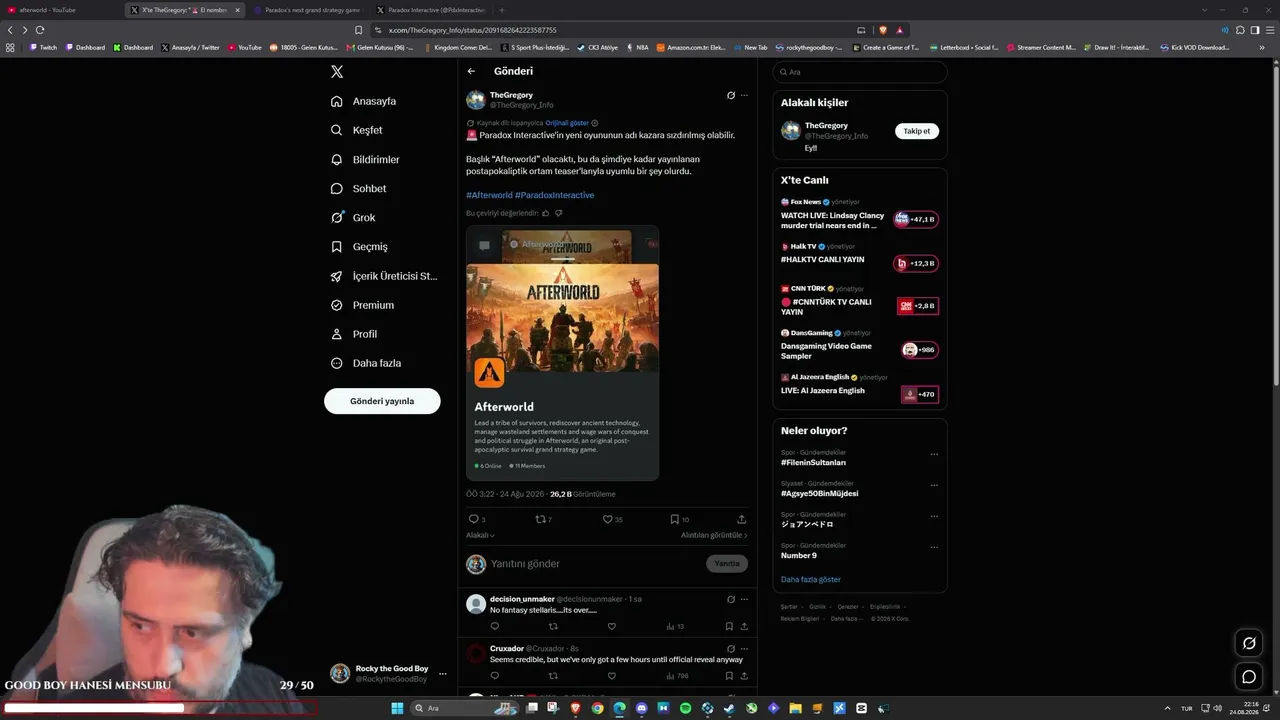
Task: Open more options for Number 9 trend
Action: [934, 547]
